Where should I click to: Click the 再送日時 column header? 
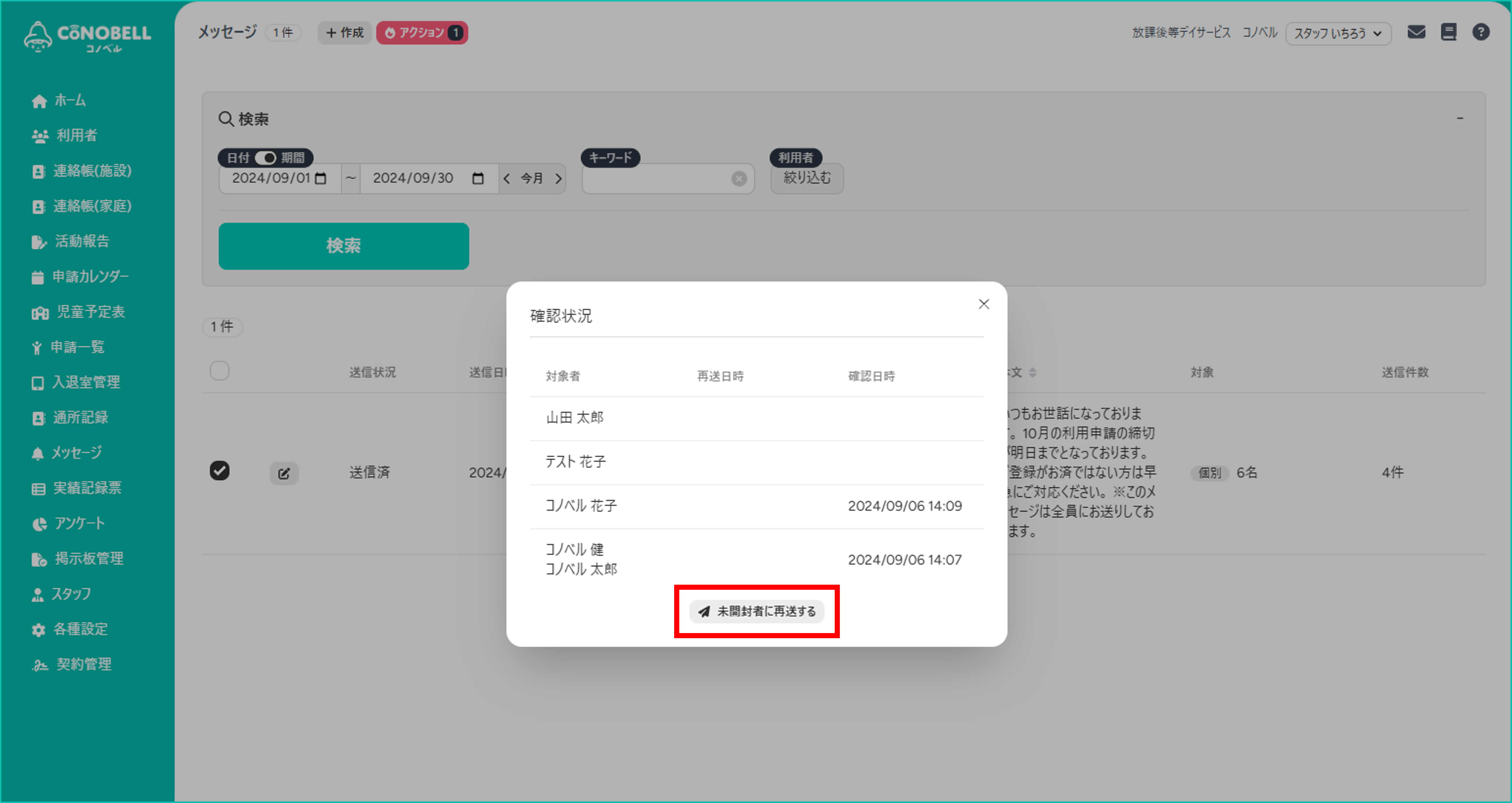point(720,376)
